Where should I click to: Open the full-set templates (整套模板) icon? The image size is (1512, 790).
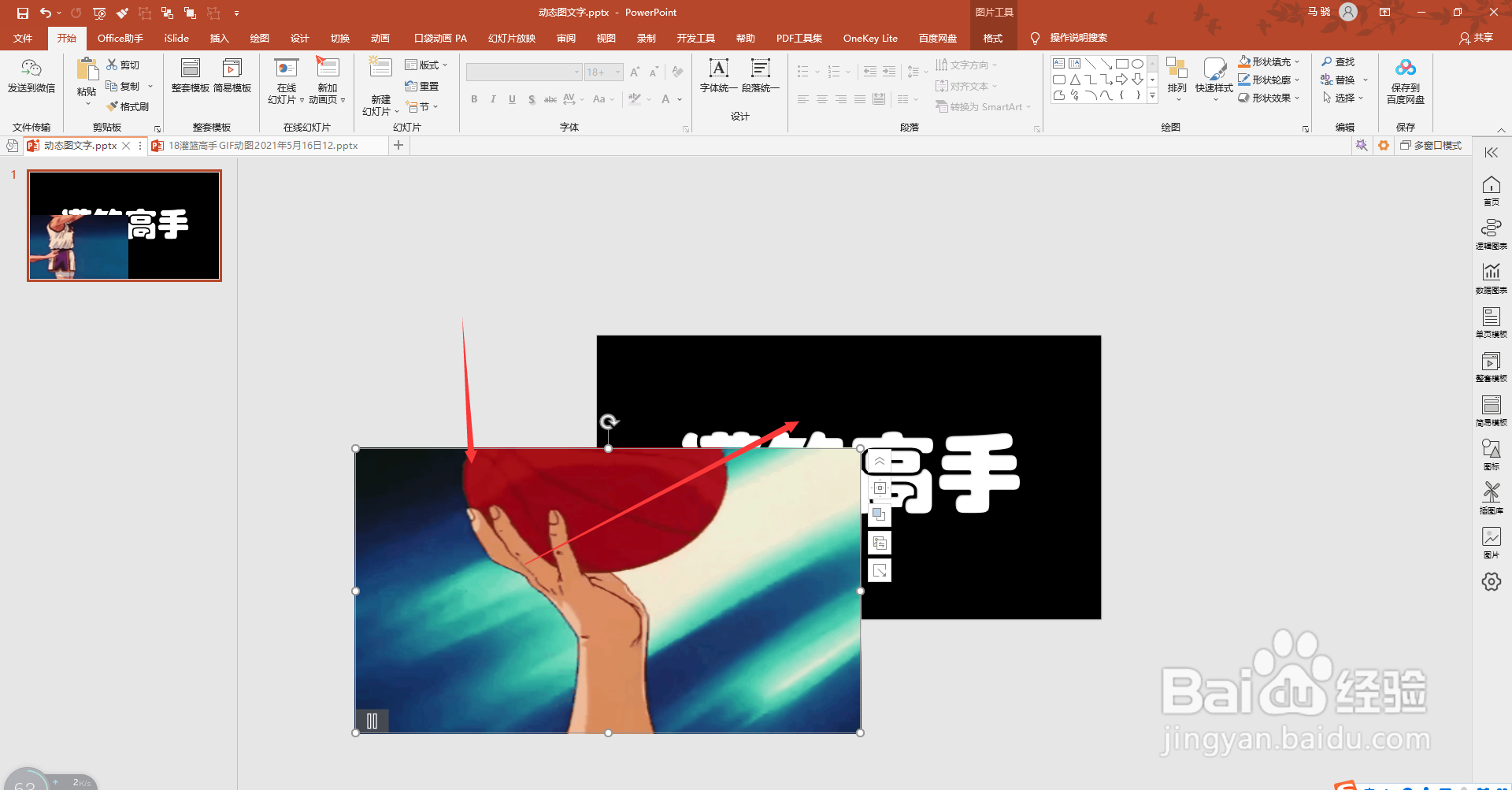click(191, 68)
